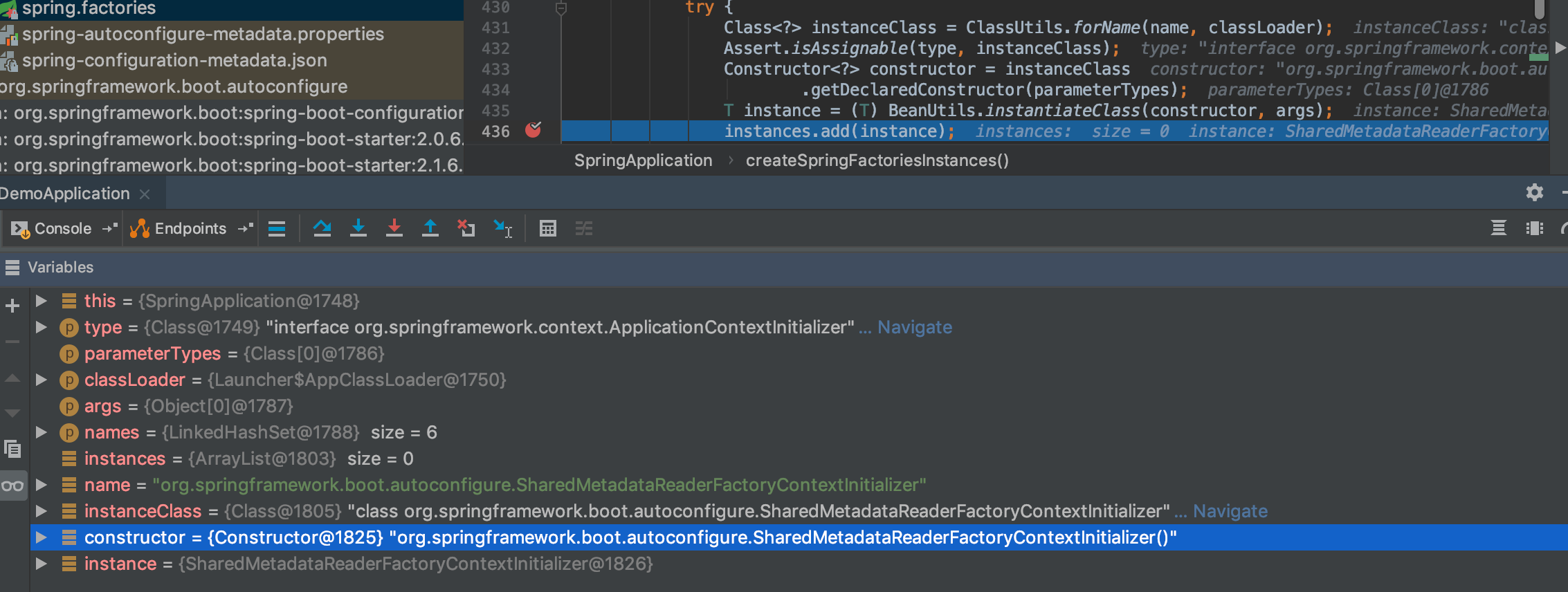Expand the 'name' string variable node

click(x=41, y=485)
